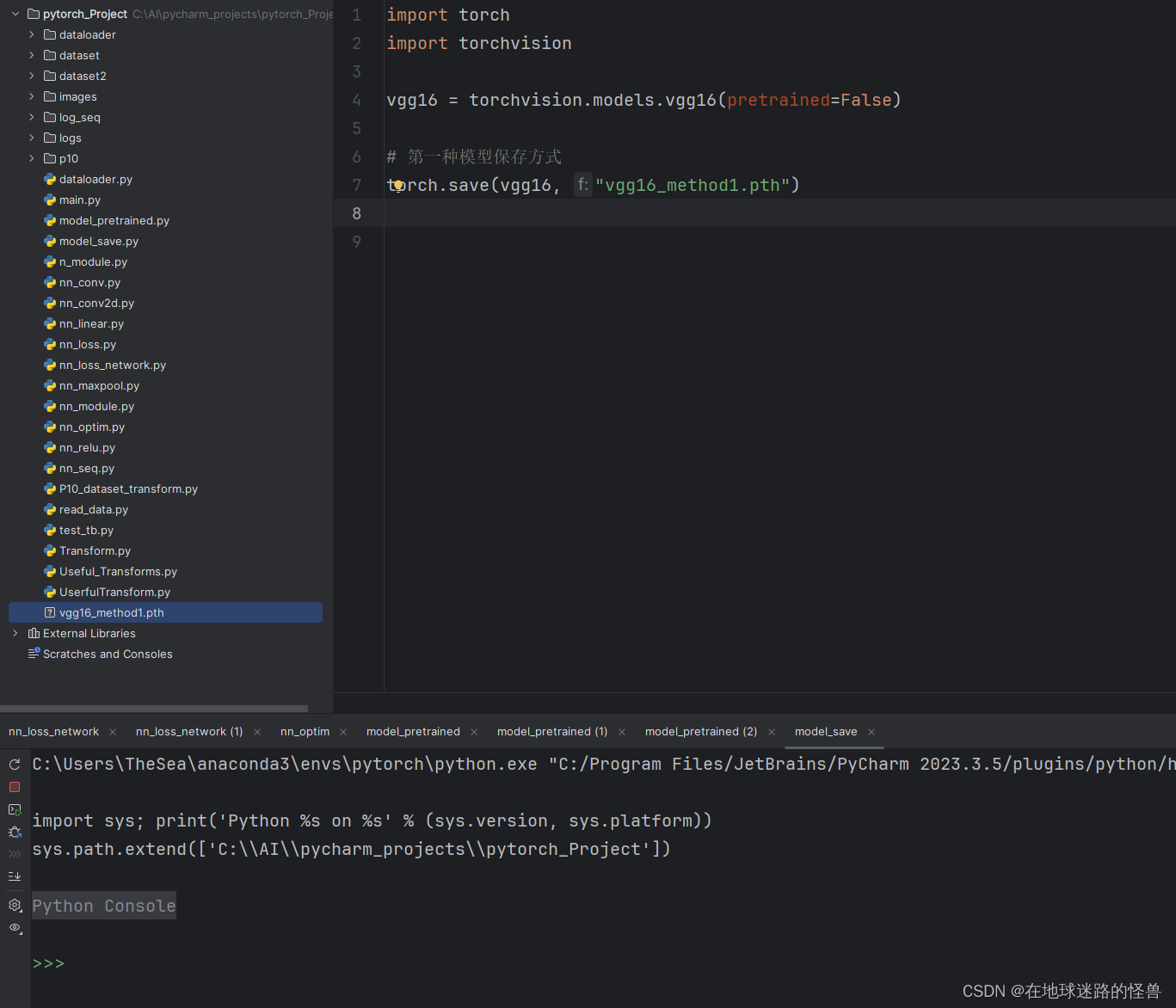The width and height of the screenshot is (1176, 1008).
Task: Expand External Libraries node
Action: click(15, 633)
